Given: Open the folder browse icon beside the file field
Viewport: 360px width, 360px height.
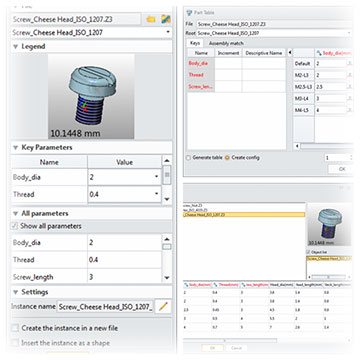Looking at the screenshot, I should (151, 19).
